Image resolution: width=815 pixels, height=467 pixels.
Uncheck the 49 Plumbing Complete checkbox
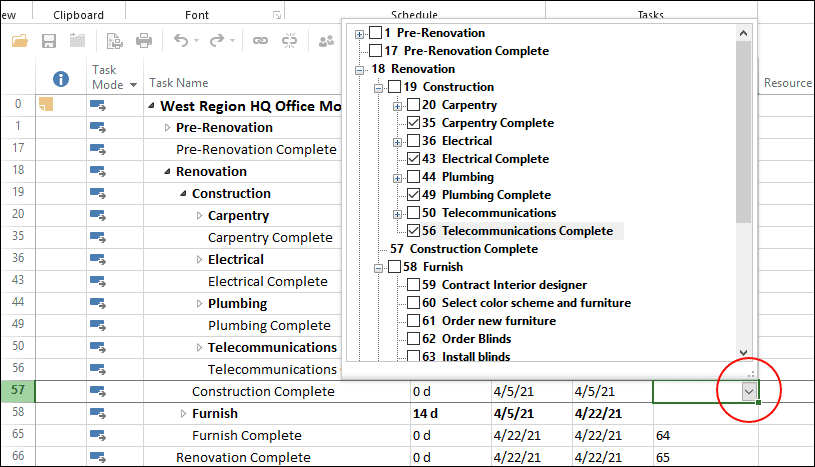pyautogui.click(x=413, y=194)
